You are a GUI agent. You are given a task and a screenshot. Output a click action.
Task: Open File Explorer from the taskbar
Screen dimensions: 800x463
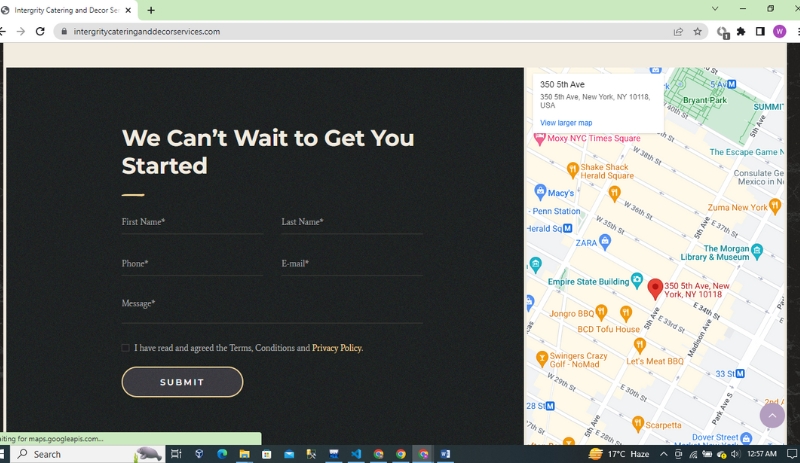(244, 454)
